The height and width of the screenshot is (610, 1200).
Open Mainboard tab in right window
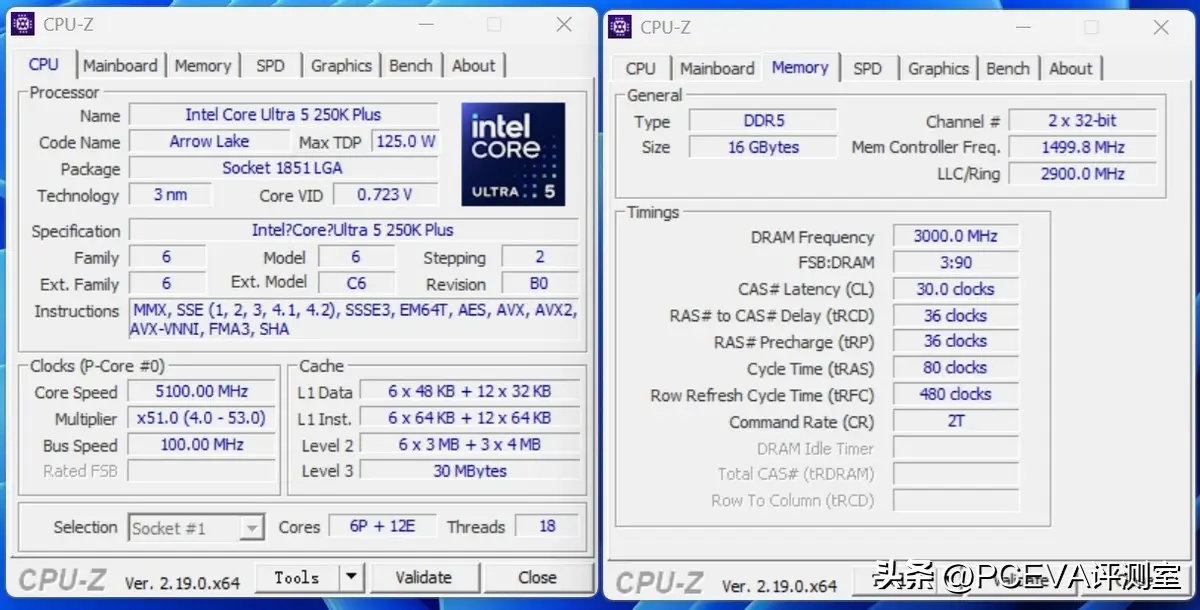tap(717, 68)
